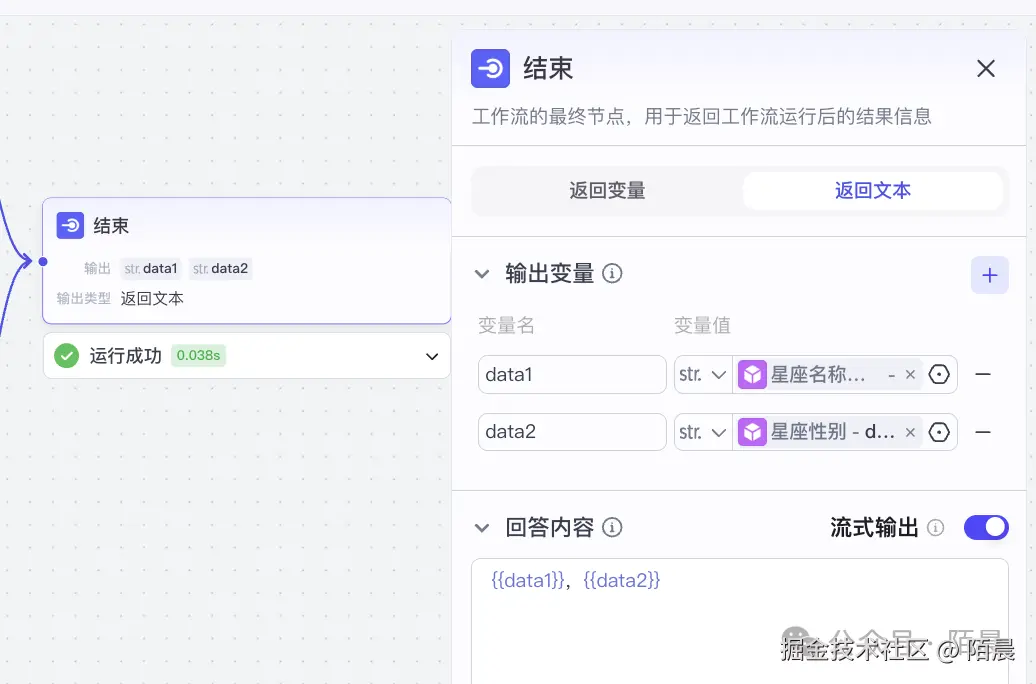This screenshot has width=1036, height=684.
Task: Enable or disable 流式输出 streaming output
Action: point(987,527)
